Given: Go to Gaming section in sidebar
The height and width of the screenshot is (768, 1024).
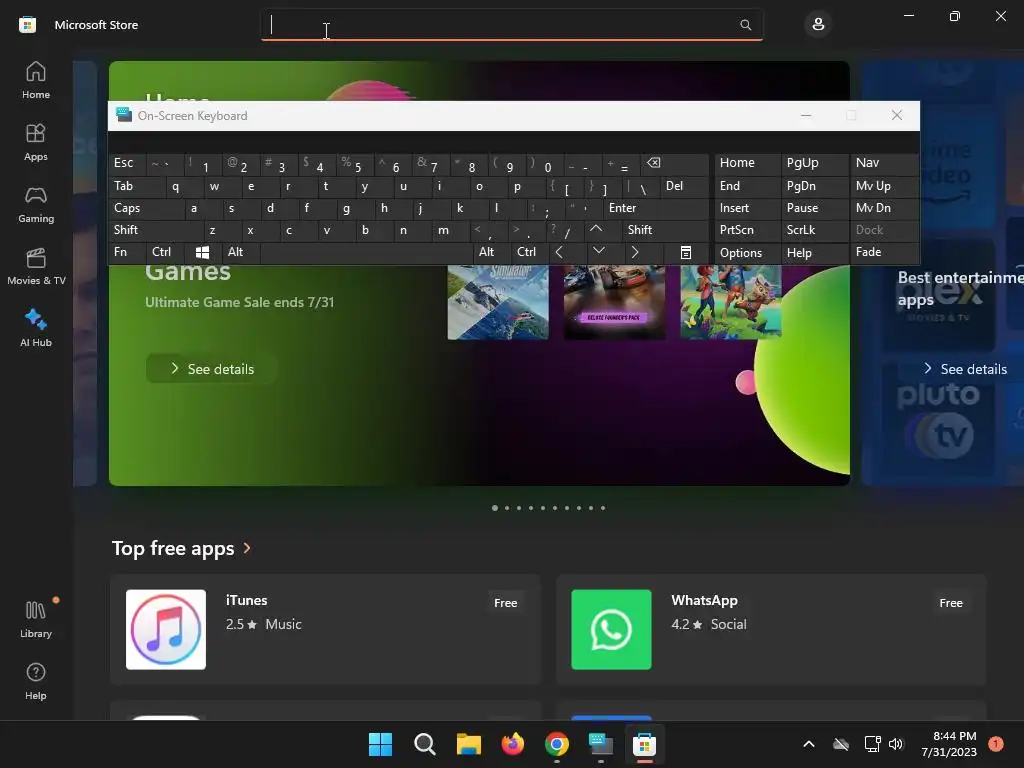Looking at the screenshot, I should [36, 204].
